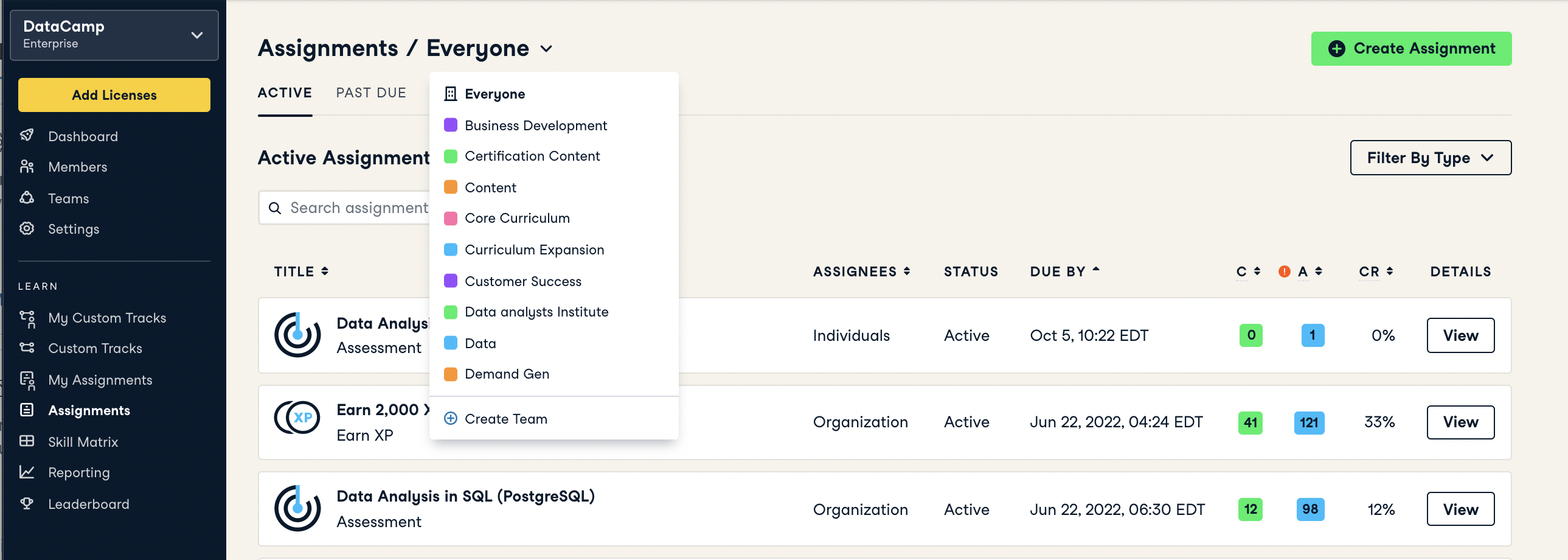This screenshot has width=1568, height=560.
Task: View the Earn 2,000 XP assignment
Action: coord(1460,422)
